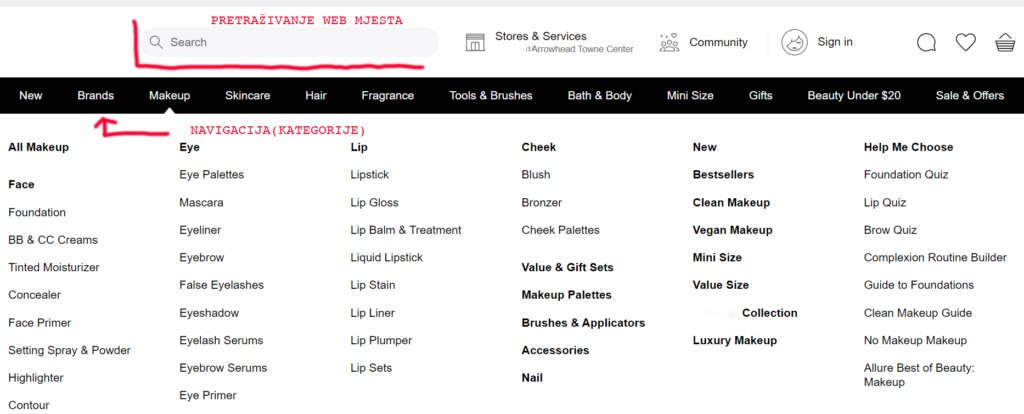Open the Brands navigation menu
The height and width of the screenshot is (414, 1024).
[96, 96]
